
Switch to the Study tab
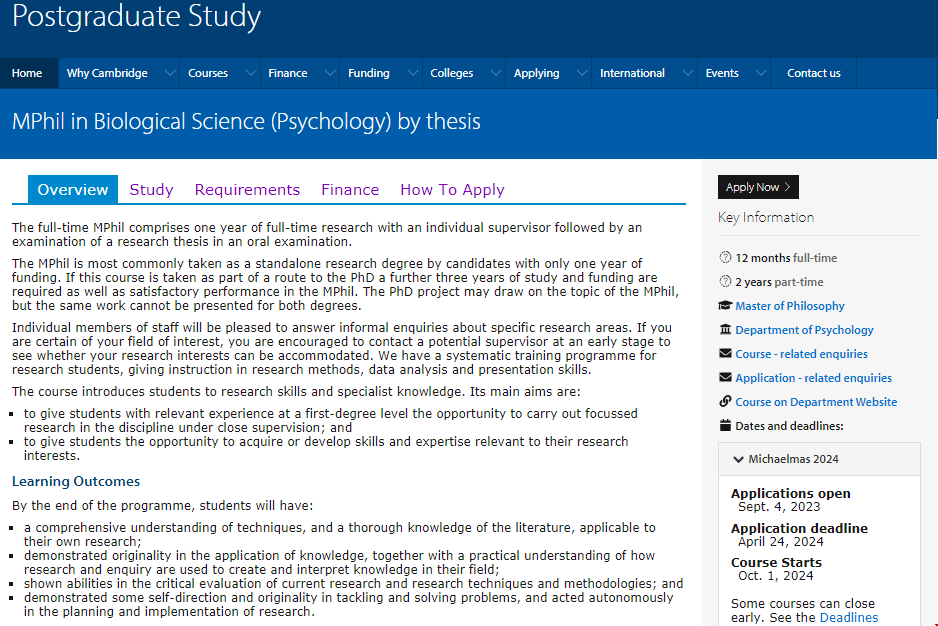pos(151,190)
